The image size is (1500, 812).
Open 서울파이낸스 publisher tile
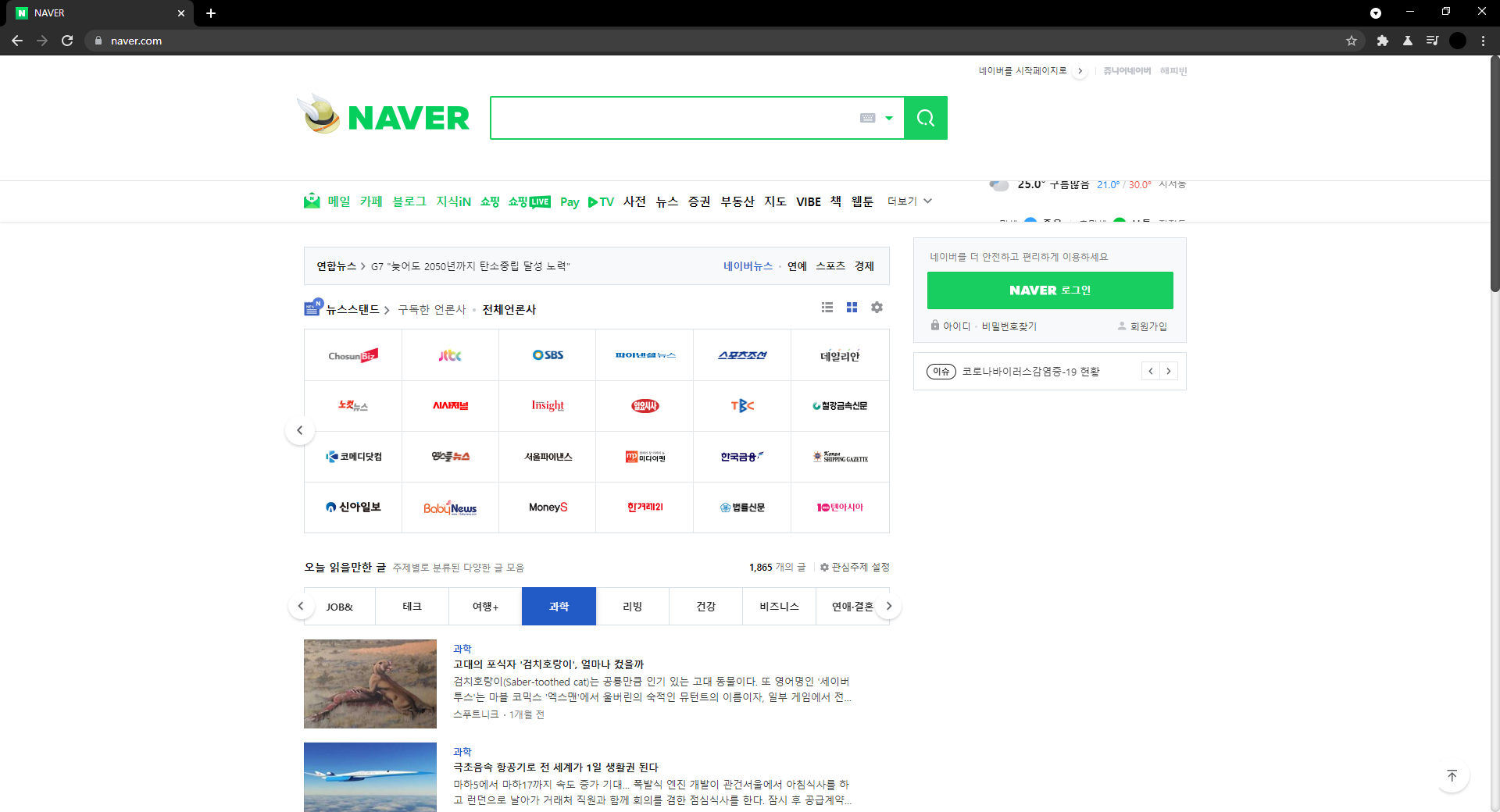pos(548,457)
